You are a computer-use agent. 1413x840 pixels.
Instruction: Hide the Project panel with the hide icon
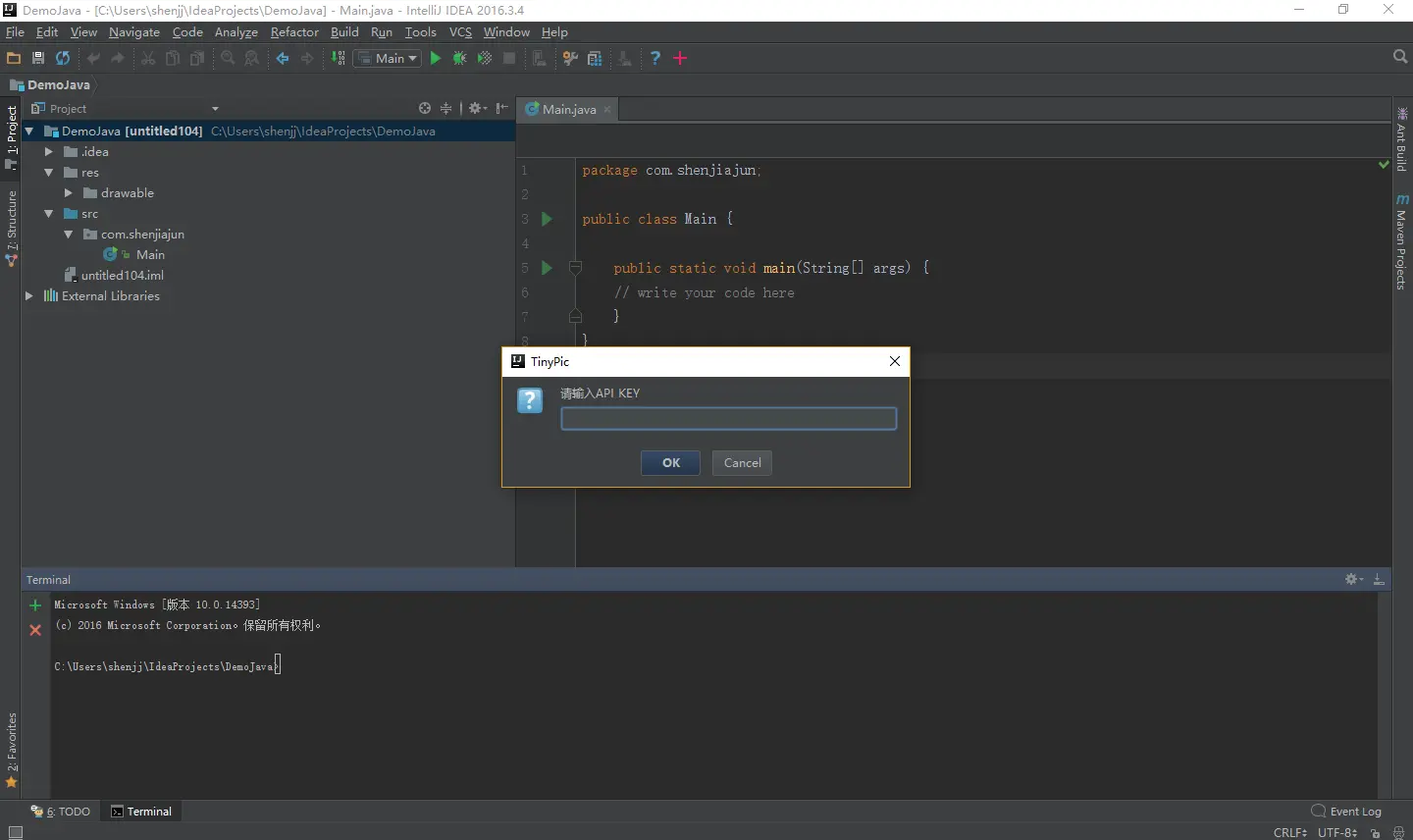coord(502,108)
